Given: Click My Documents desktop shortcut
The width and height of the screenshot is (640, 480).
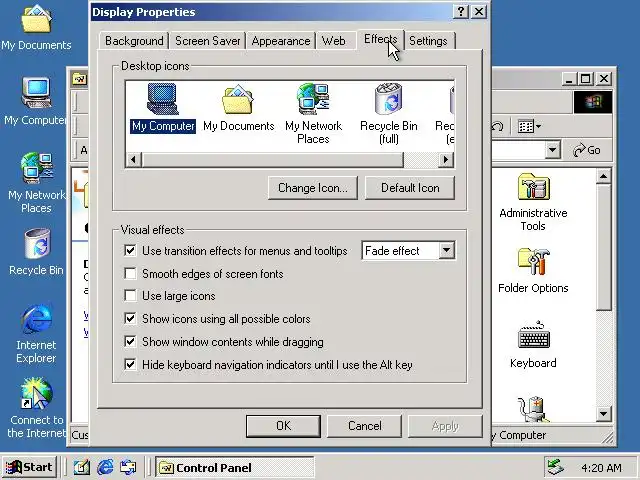Looking at the screenshot, I should (x=36, y=28).
